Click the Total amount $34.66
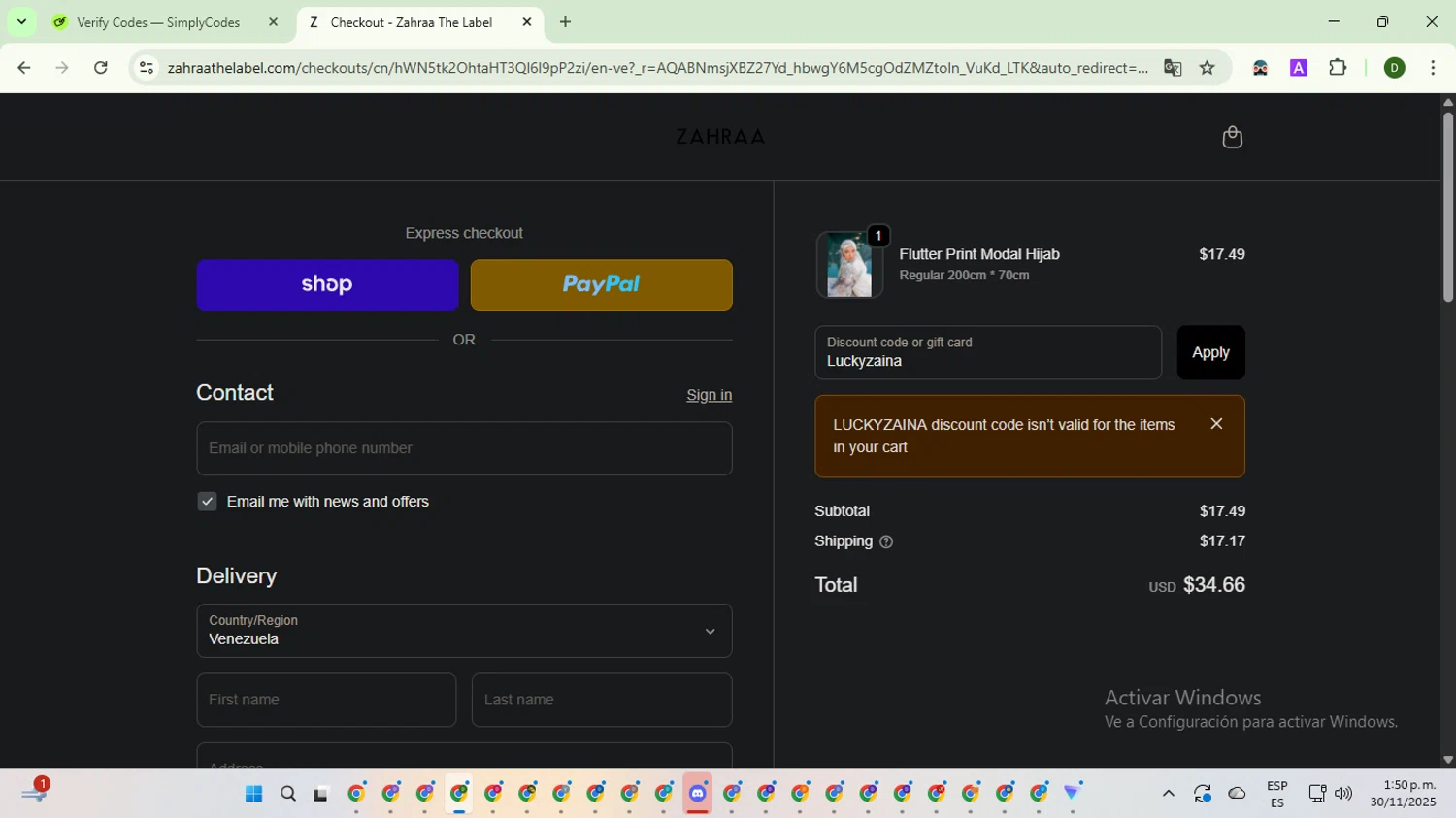Viewport: 1456px width, 818px height. 1214,585
